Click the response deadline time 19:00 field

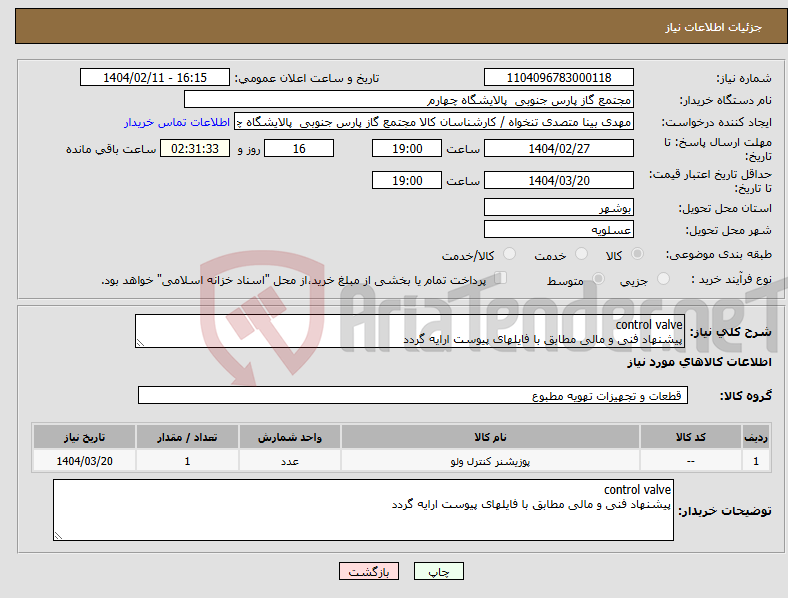click(x=407, y=148)
